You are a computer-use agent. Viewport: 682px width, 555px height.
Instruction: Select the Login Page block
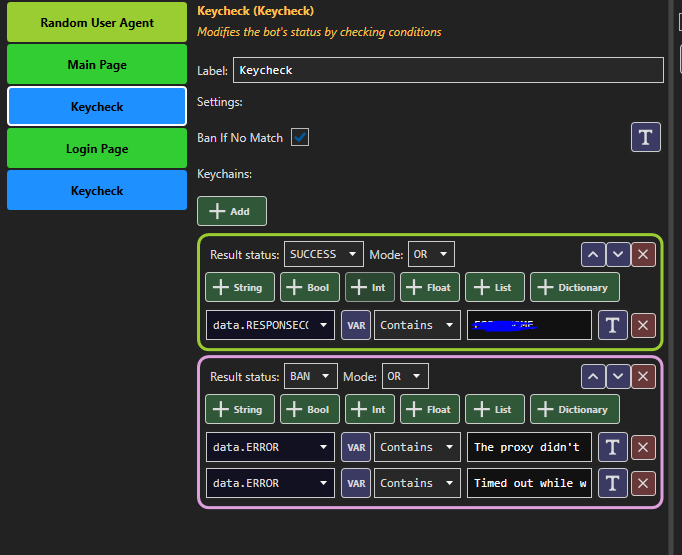click(x=97, y=149)
